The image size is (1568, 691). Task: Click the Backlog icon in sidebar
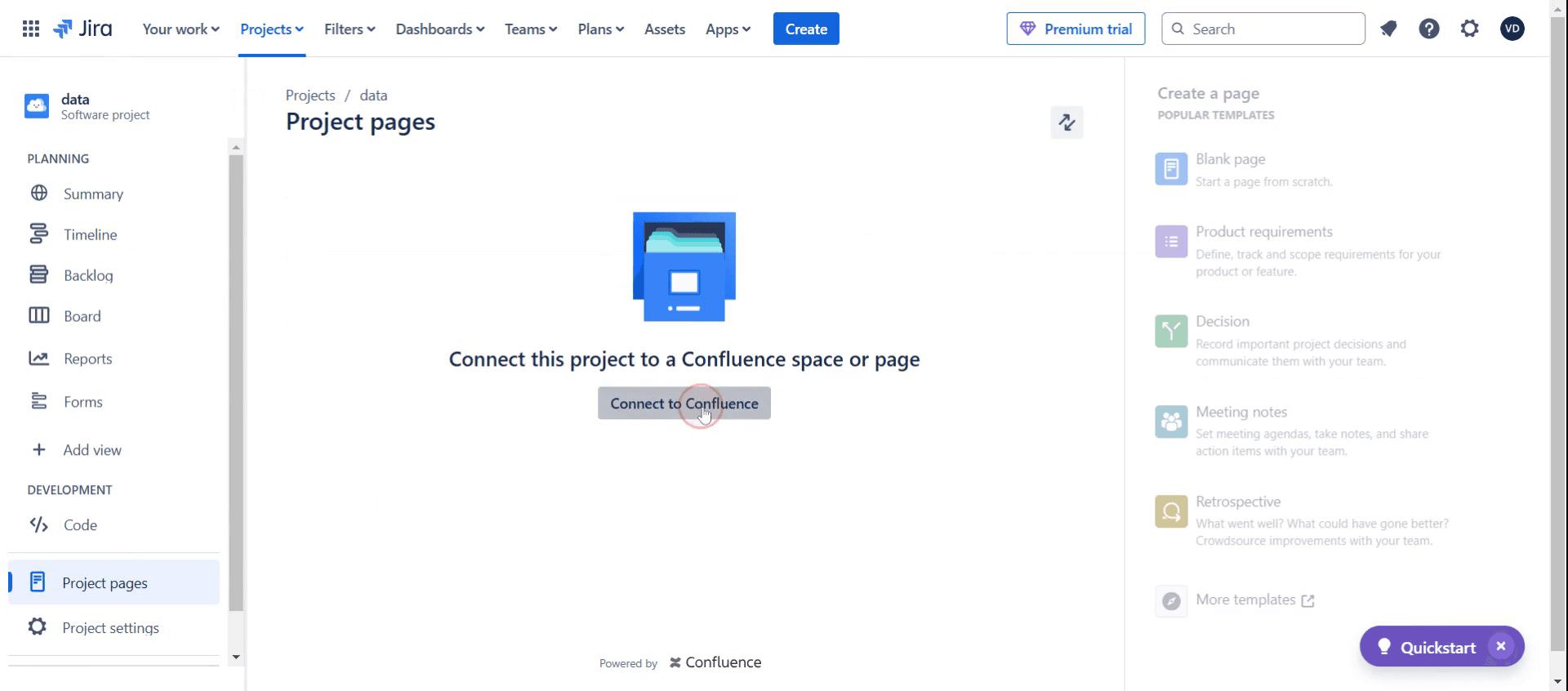click(x=39, y=275)
